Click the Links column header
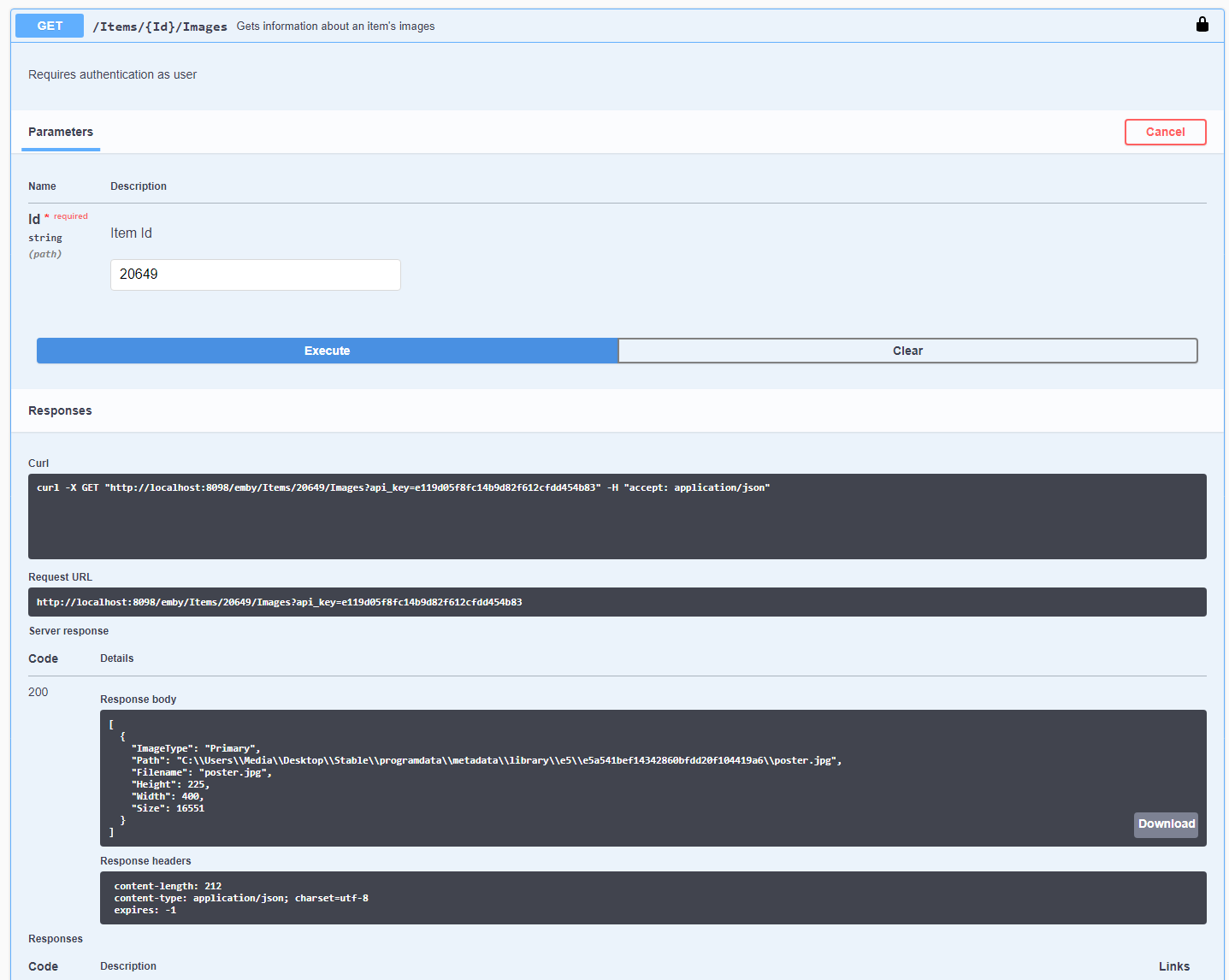This screenshot has height=980, width=1229. (1173, 966)
